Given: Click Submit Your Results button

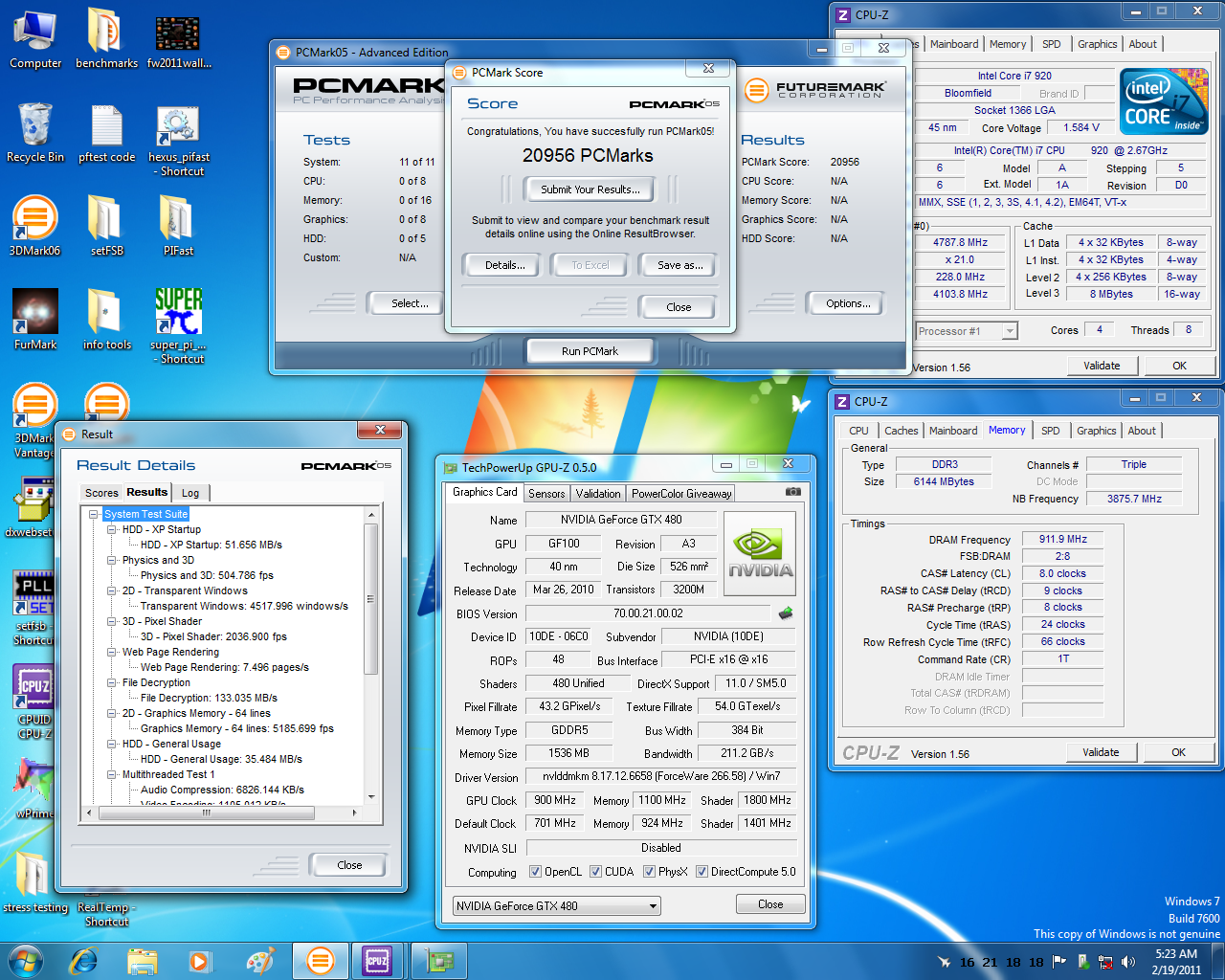Looking at the screenshot, I should click(590, 189).
